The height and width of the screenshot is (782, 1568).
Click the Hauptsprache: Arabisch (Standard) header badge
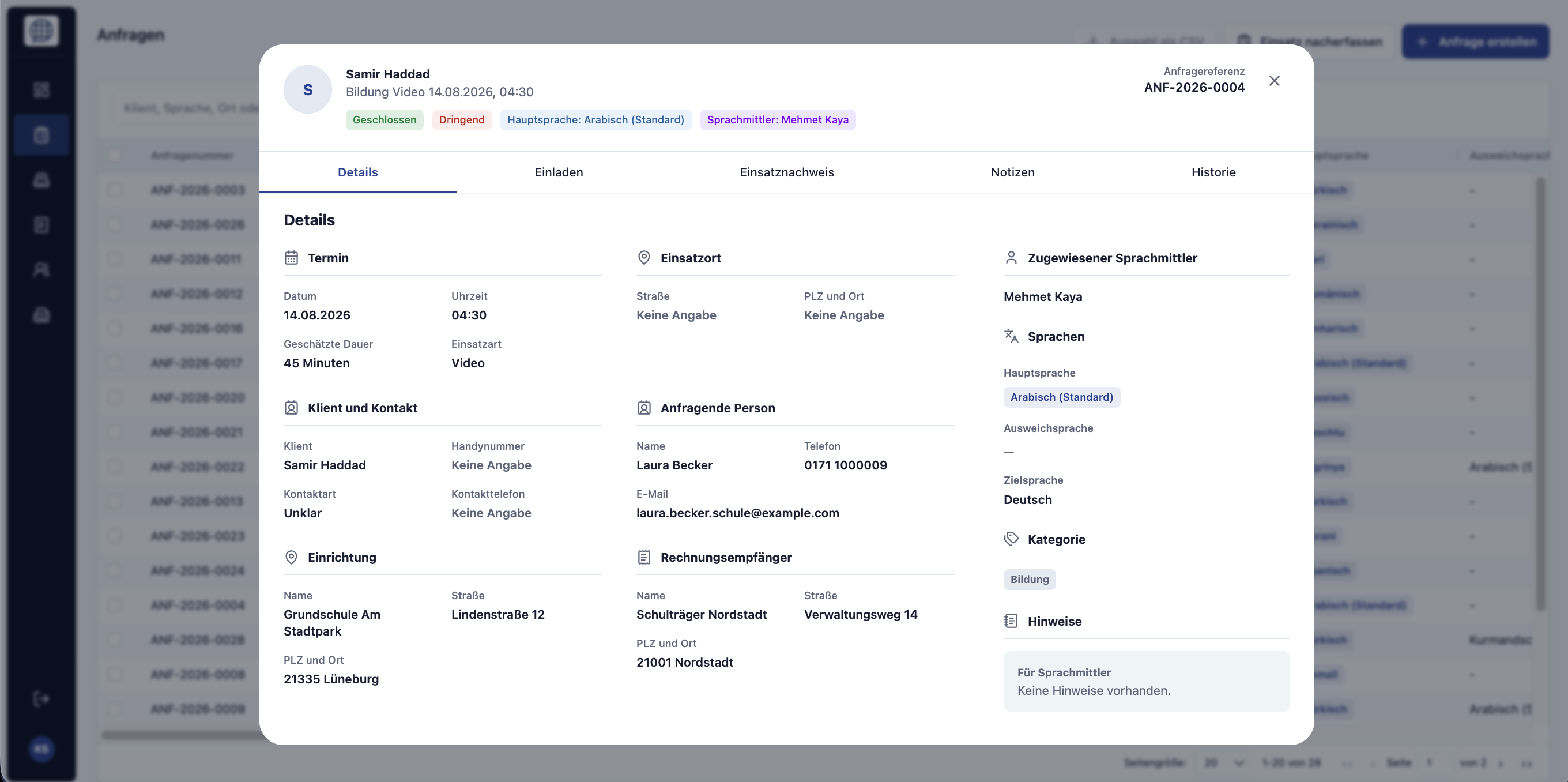(596, 120)
